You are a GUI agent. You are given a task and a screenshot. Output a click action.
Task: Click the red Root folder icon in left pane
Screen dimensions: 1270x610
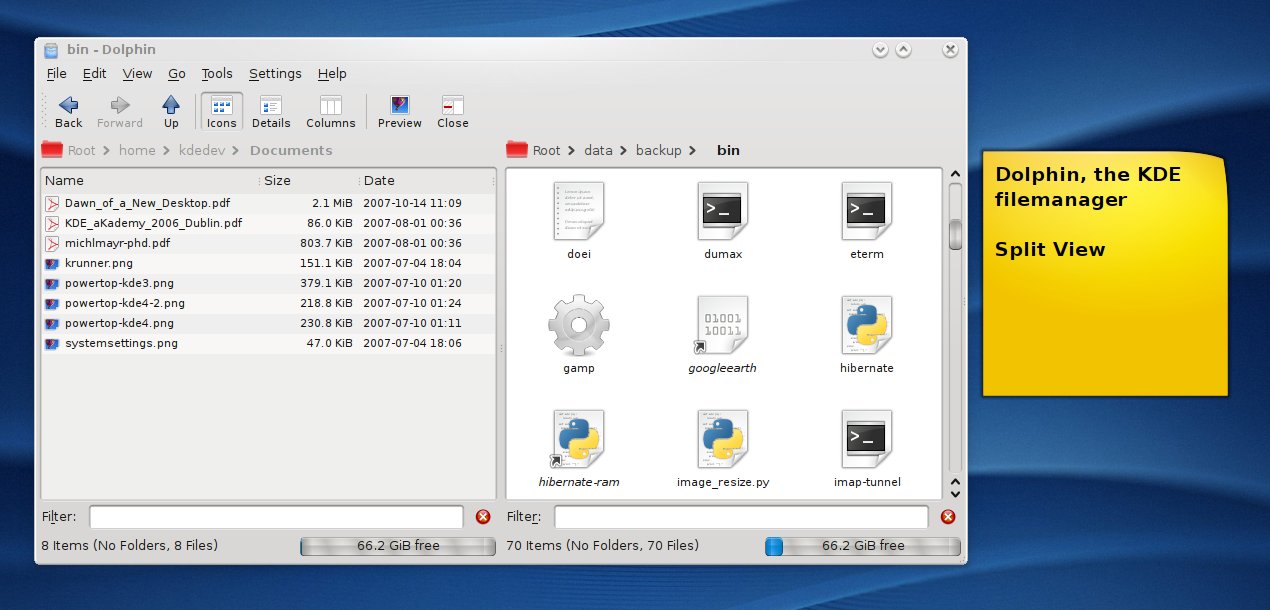click(x=52, y=150)
